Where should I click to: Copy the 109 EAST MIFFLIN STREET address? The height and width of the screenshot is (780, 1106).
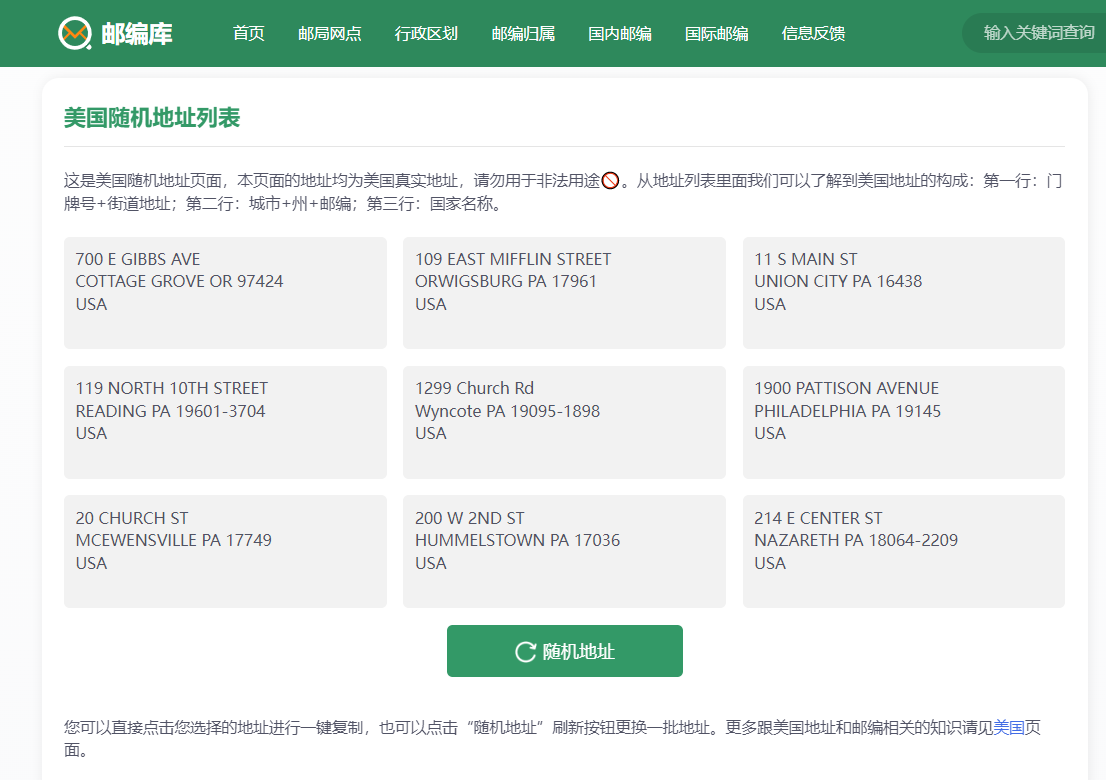click(x=564, y=292)
